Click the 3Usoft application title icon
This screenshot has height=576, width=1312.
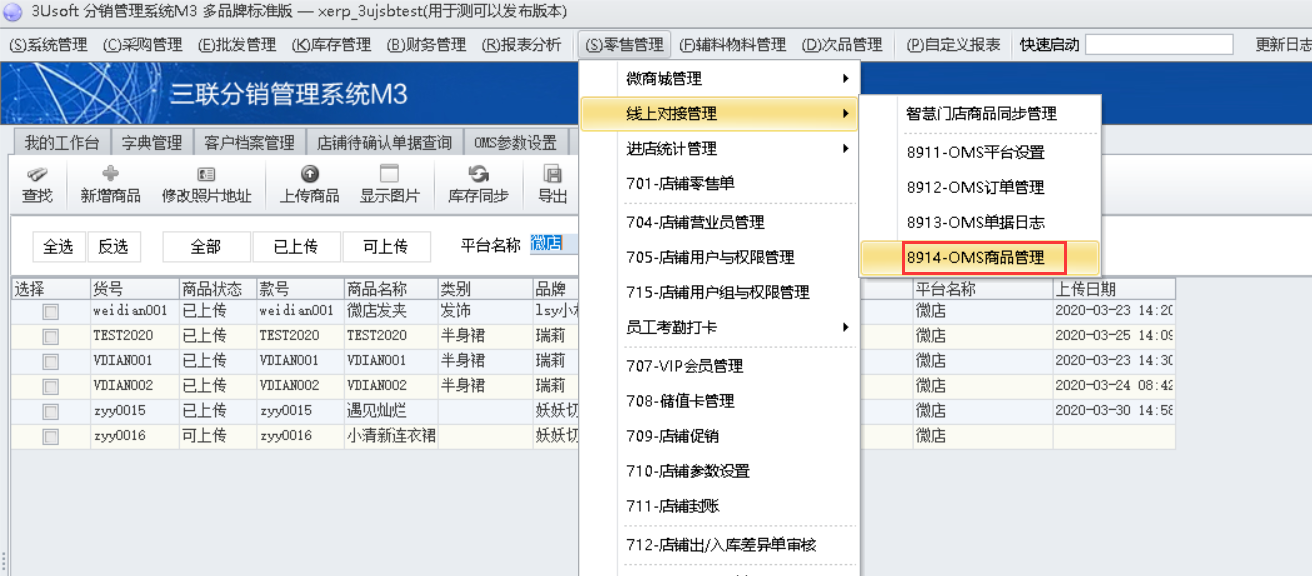[x=13, y=12]
